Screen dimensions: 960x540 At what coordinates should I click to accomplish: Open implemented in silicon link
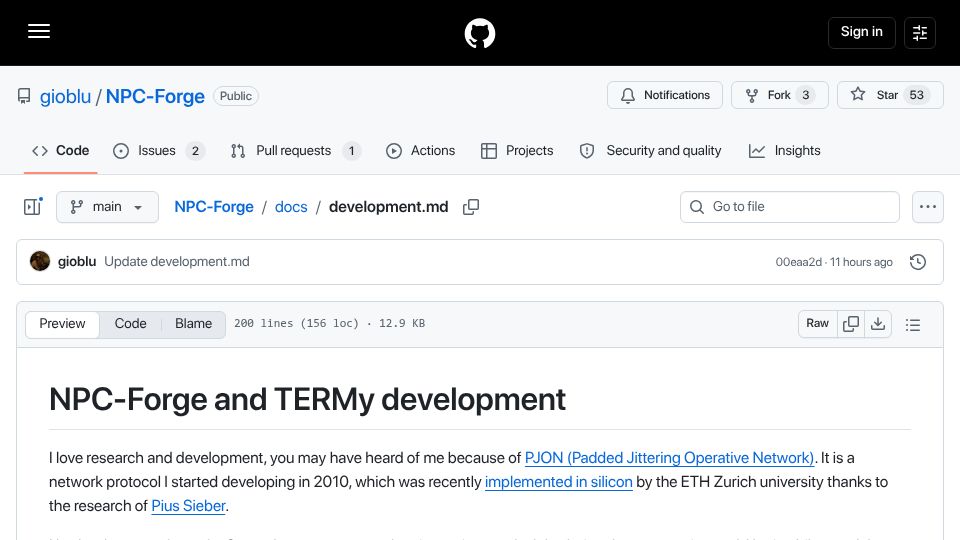pyautogui.click(x=558, y=482)
